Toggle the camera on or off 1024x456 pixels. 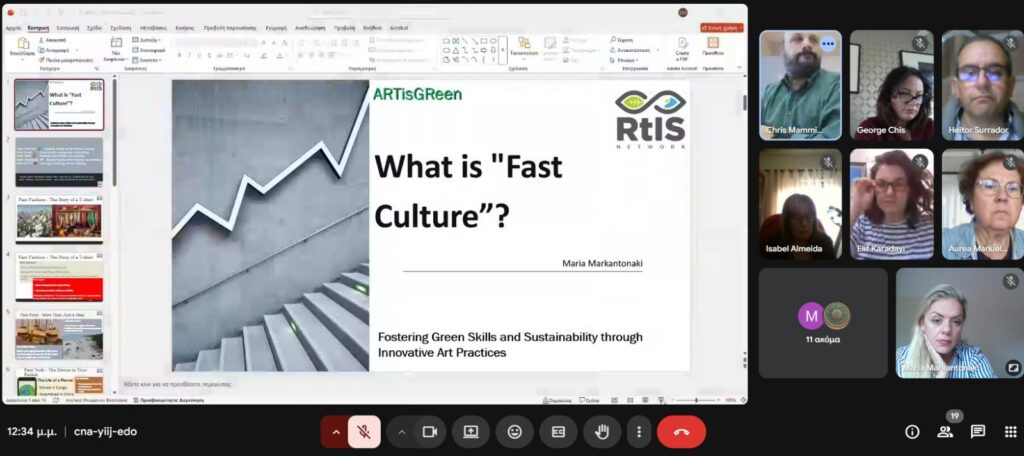click(x=430, y=432)
